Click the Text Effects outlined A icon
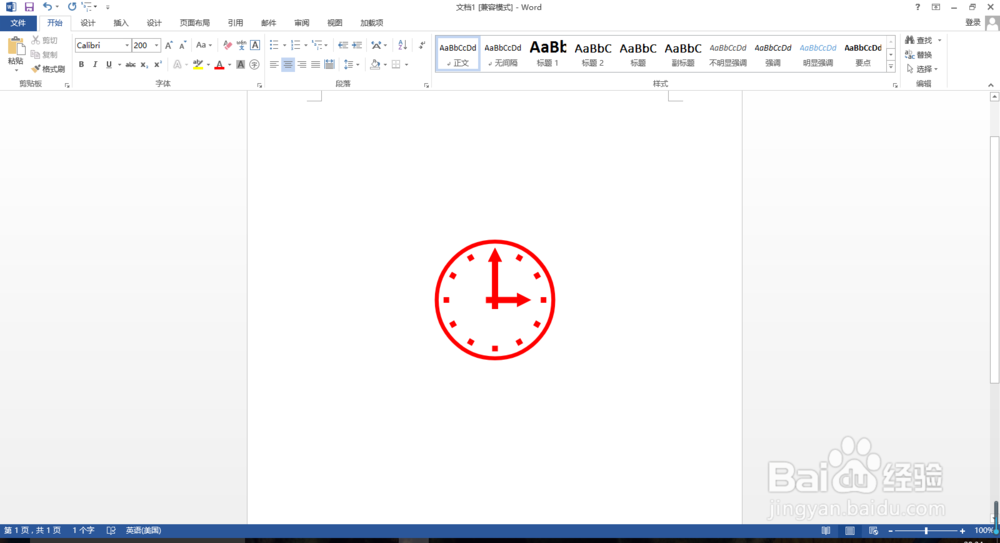 coord(177,64)
